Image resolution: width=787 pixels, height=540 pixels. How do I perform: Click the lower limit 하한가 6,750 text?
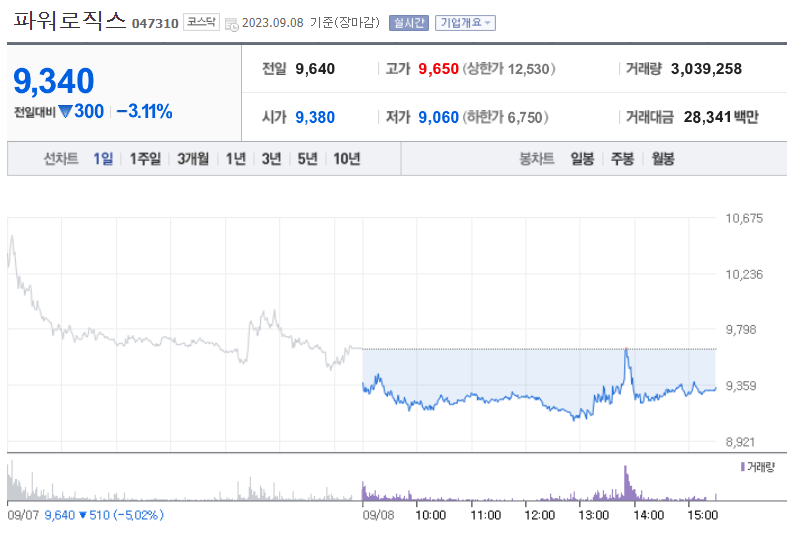coord(505,117)
